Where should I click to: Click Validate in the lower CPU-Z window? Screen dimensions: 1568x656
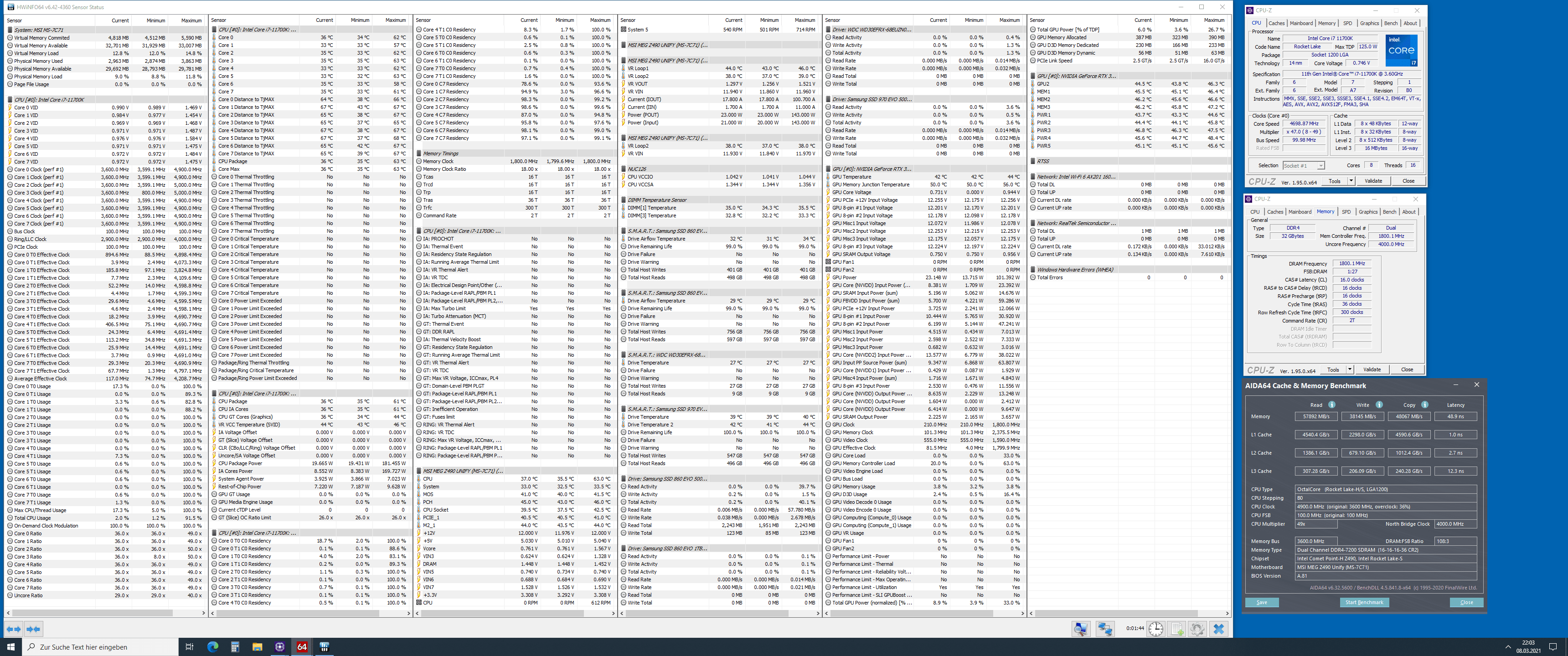[x=1372, y=369]
